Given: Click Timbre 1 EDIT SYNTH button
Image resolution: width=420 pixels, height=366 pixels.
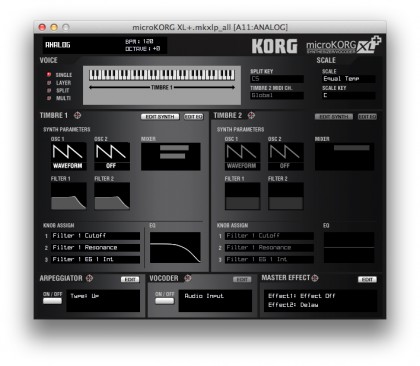Looking at the screenshot, I should click(x=160, y=117).
